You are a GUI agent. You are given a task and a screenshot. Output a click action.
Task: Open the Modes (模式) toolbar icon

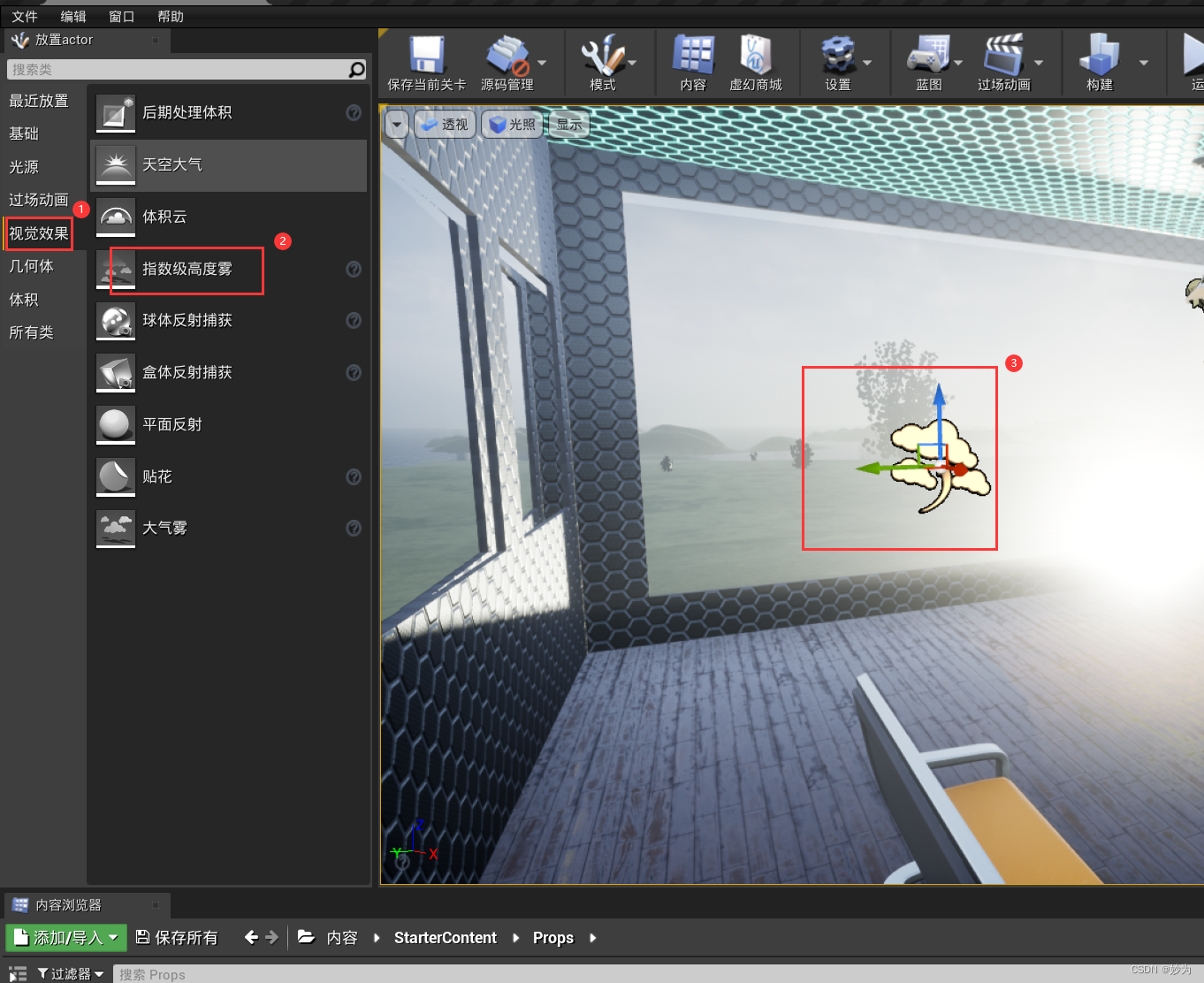[602, 55]
